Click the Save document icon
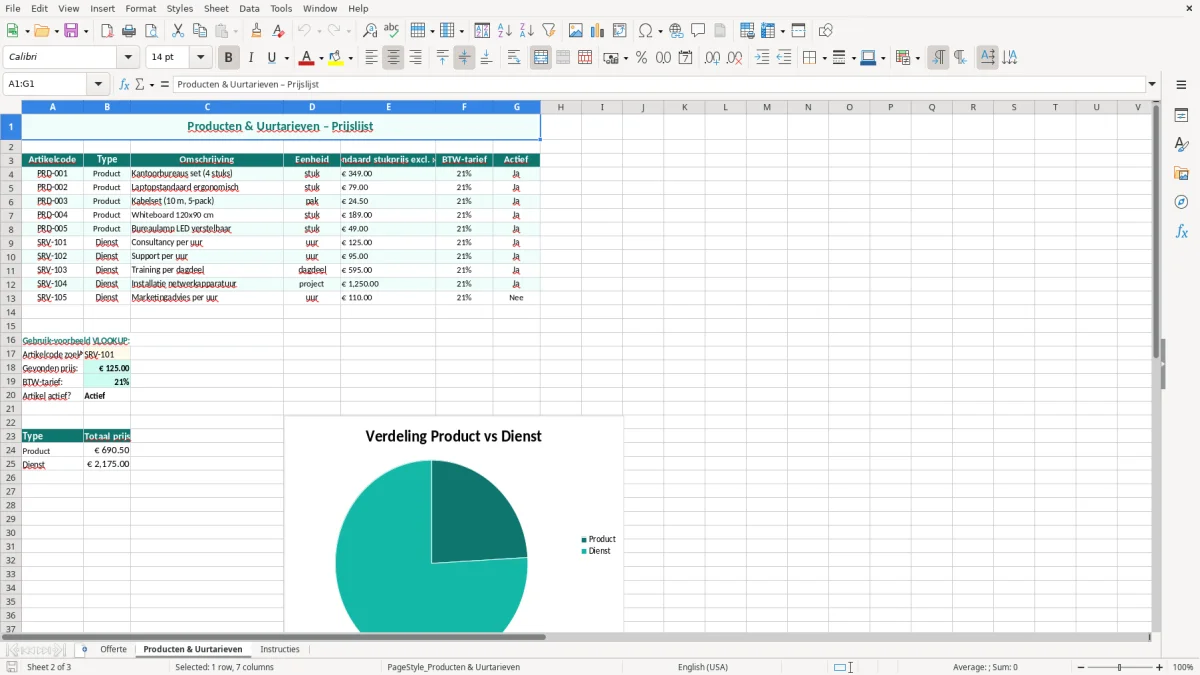1200x675 pixels. [x=71, y=31]
